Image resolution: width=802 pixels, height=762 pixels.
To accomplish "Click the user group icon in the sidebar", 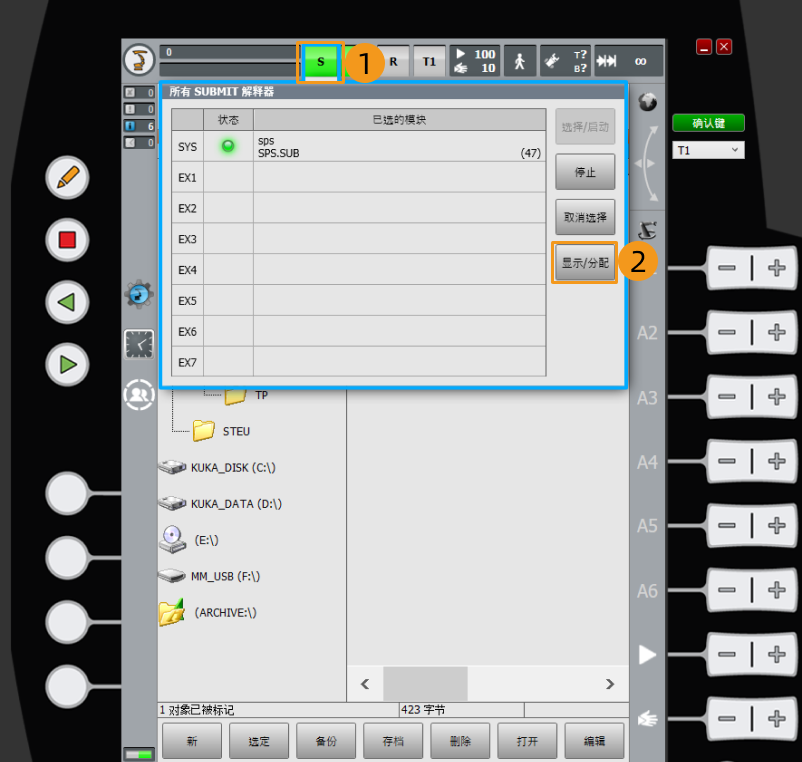I will (x=139, y=394).
